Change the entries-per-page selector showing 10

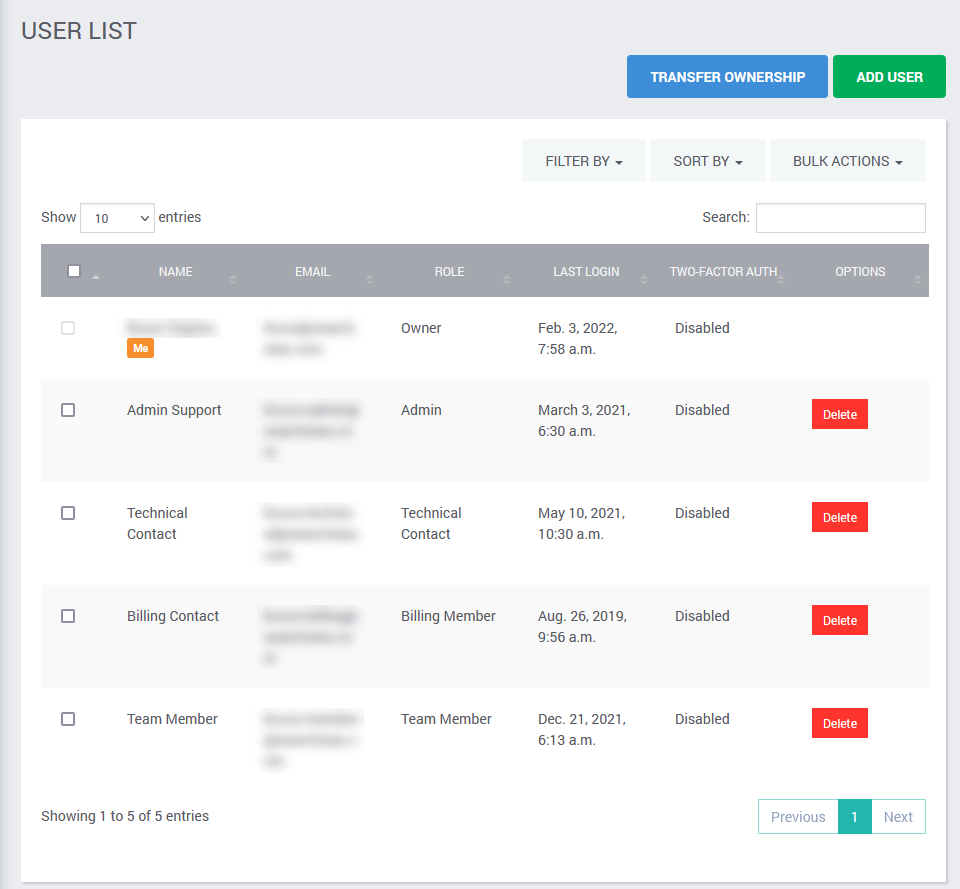(x=117, y=218)
